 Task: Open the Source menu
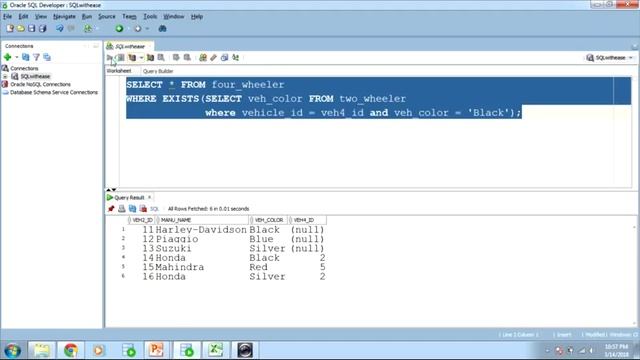[107, 16]
